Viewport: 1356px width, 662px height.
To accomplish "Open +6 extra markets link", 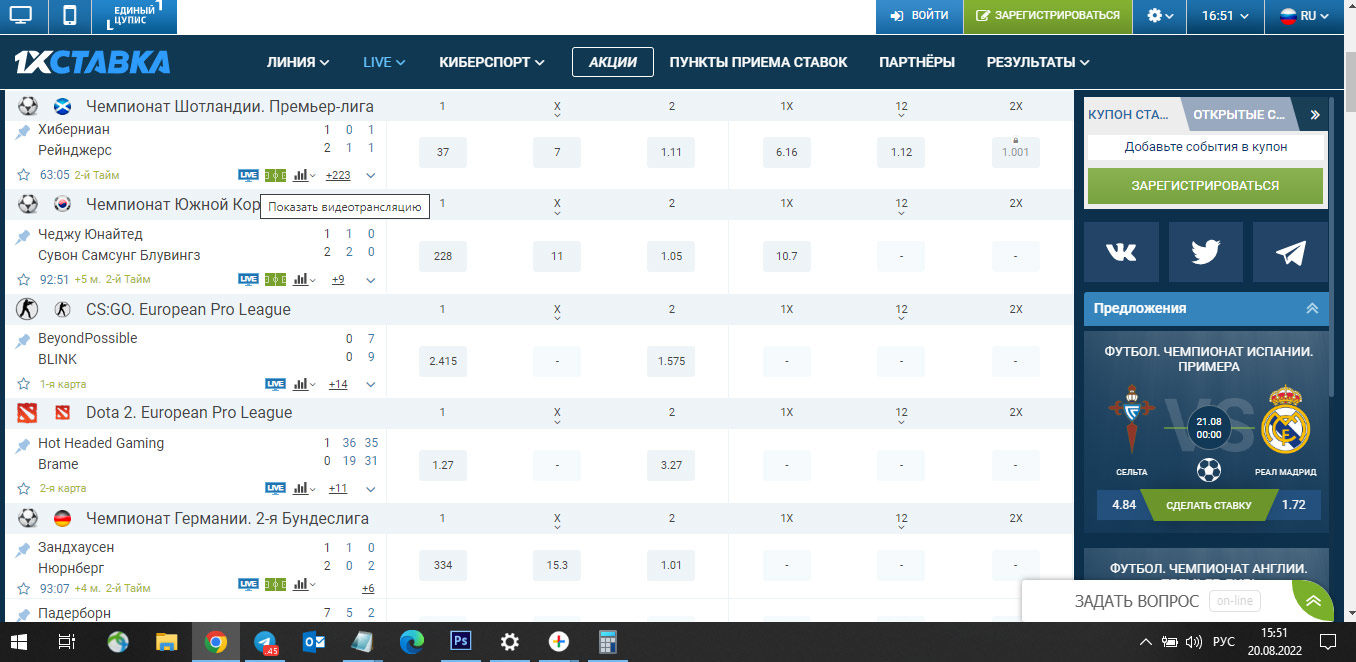I will click(x=368, y=588).
